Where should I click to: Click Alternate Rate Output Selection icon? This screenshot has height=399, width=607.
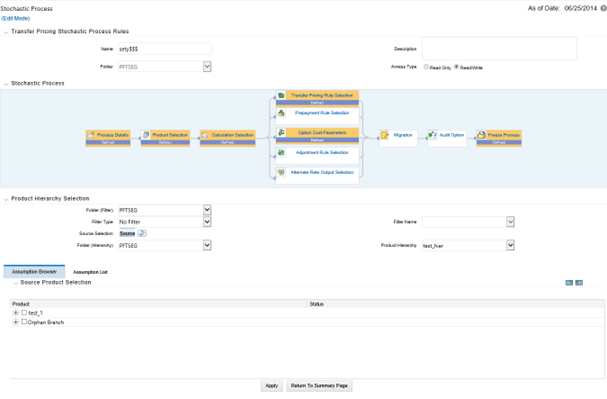tap(281, 172)
